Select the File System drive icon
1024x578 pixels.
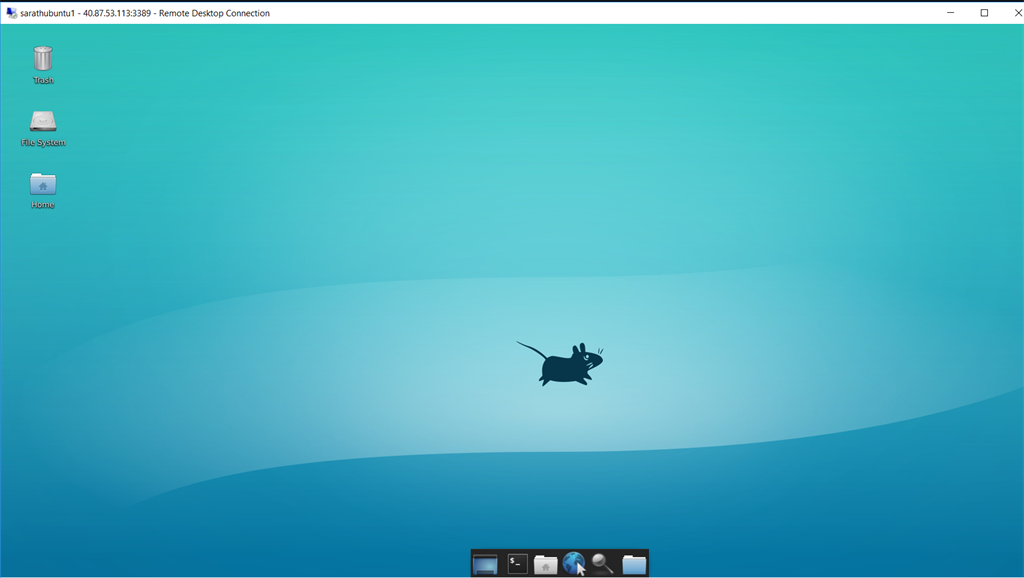[43, 121]
